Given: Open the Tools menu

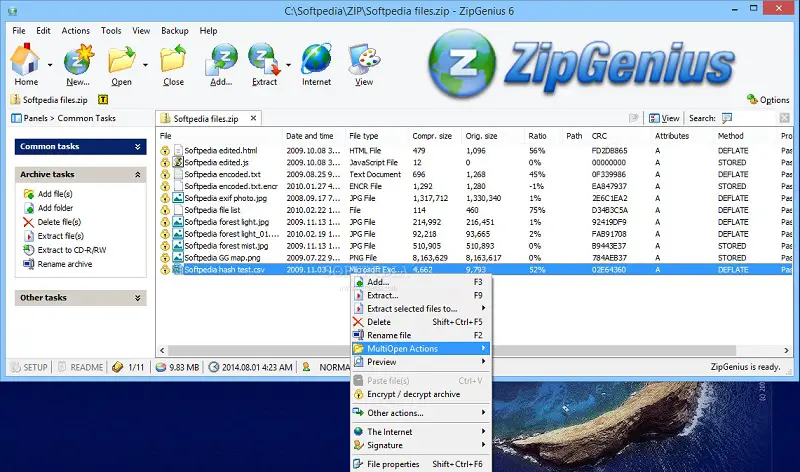Looking at the screenshot, I should [x=111, y=31].
